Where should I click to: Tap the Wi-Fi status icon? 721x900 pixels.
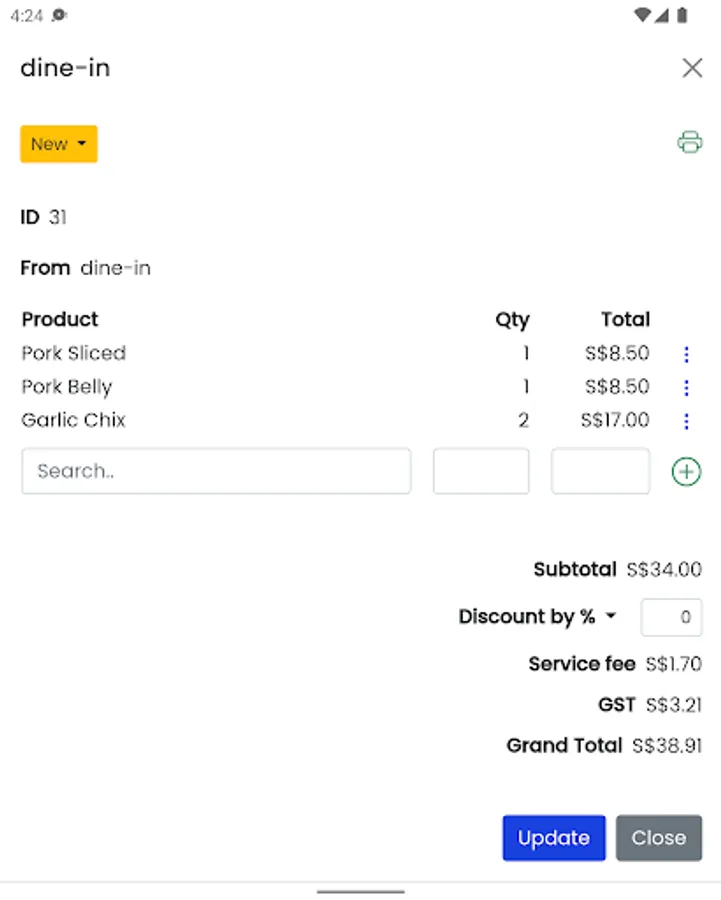(643, 15)
